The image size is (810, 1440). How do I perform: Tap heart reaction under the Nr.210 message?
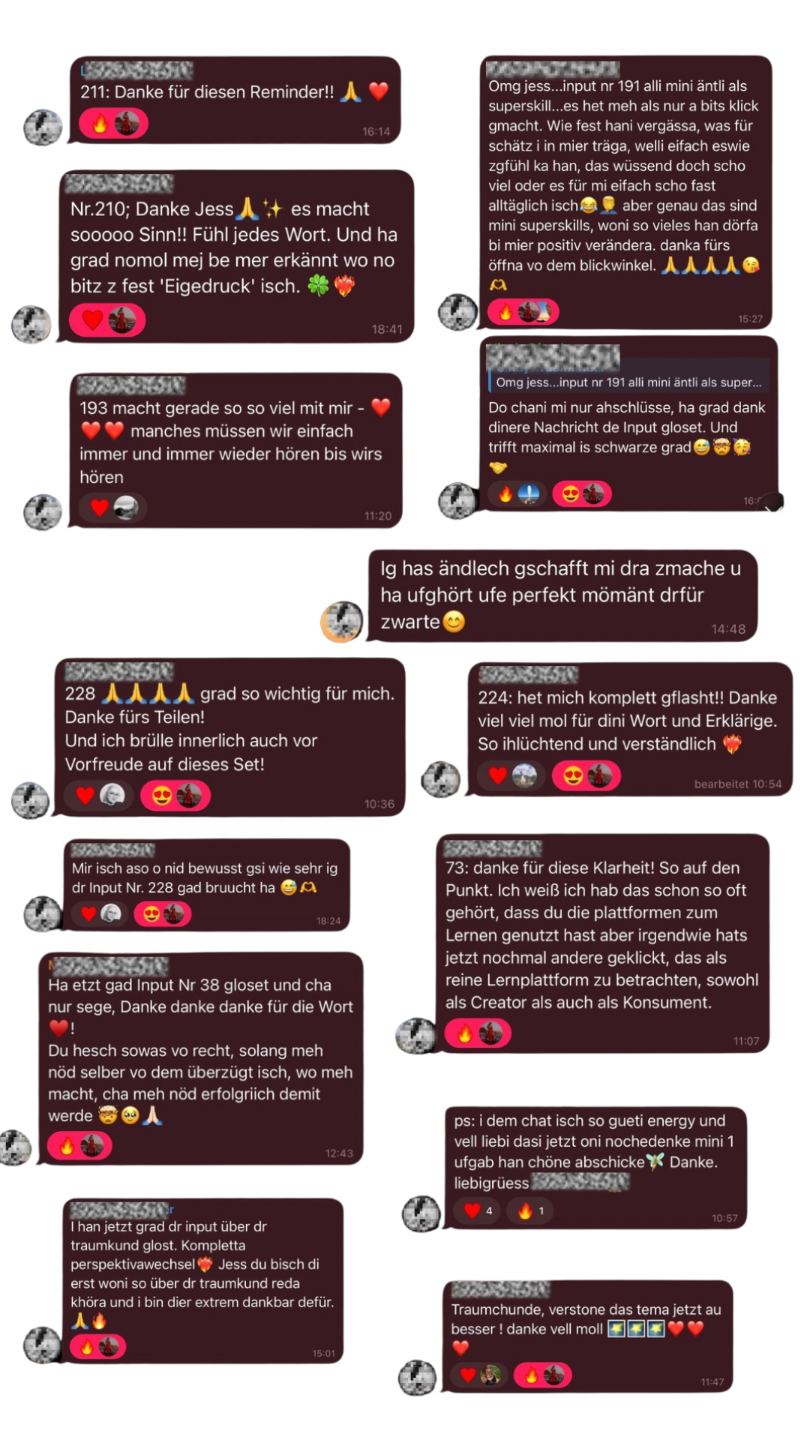106,321
